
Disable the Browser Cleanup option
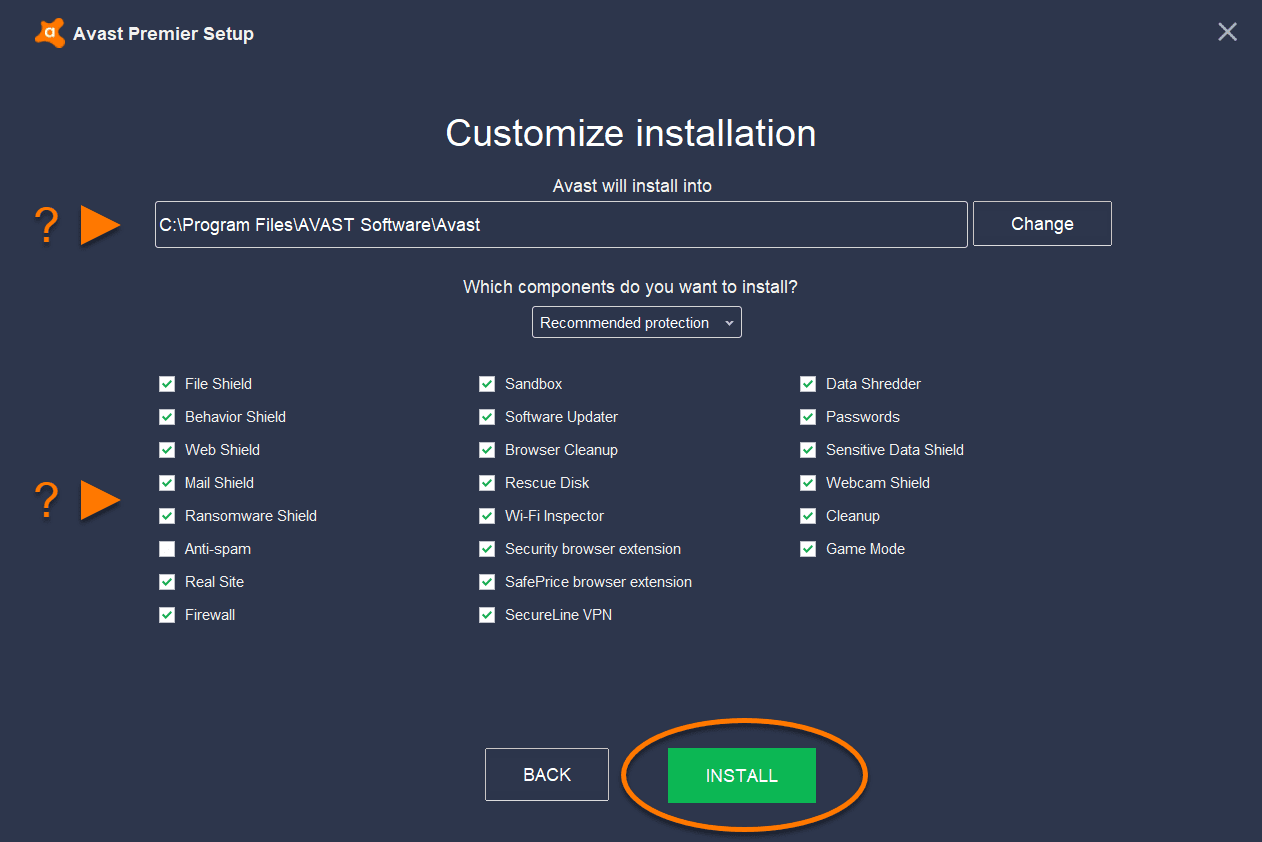[487, 449]
